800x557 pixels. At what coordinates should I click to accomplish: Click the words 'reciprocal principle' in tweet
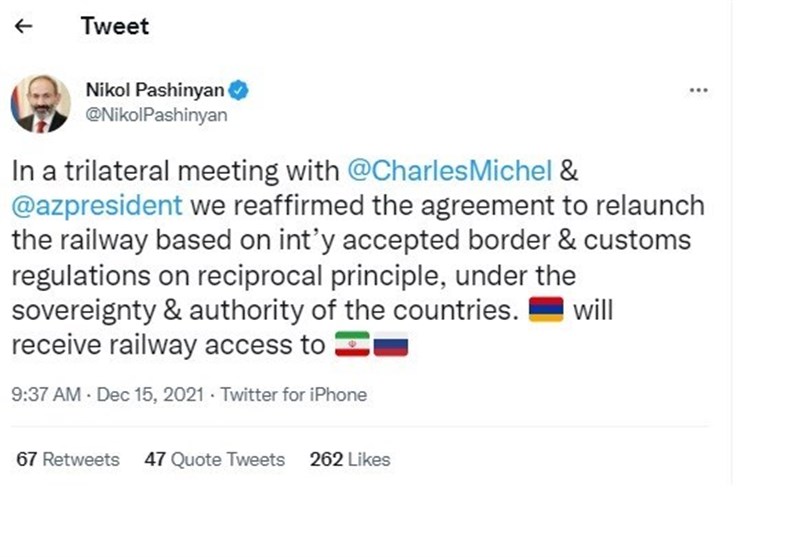point(348,275)
